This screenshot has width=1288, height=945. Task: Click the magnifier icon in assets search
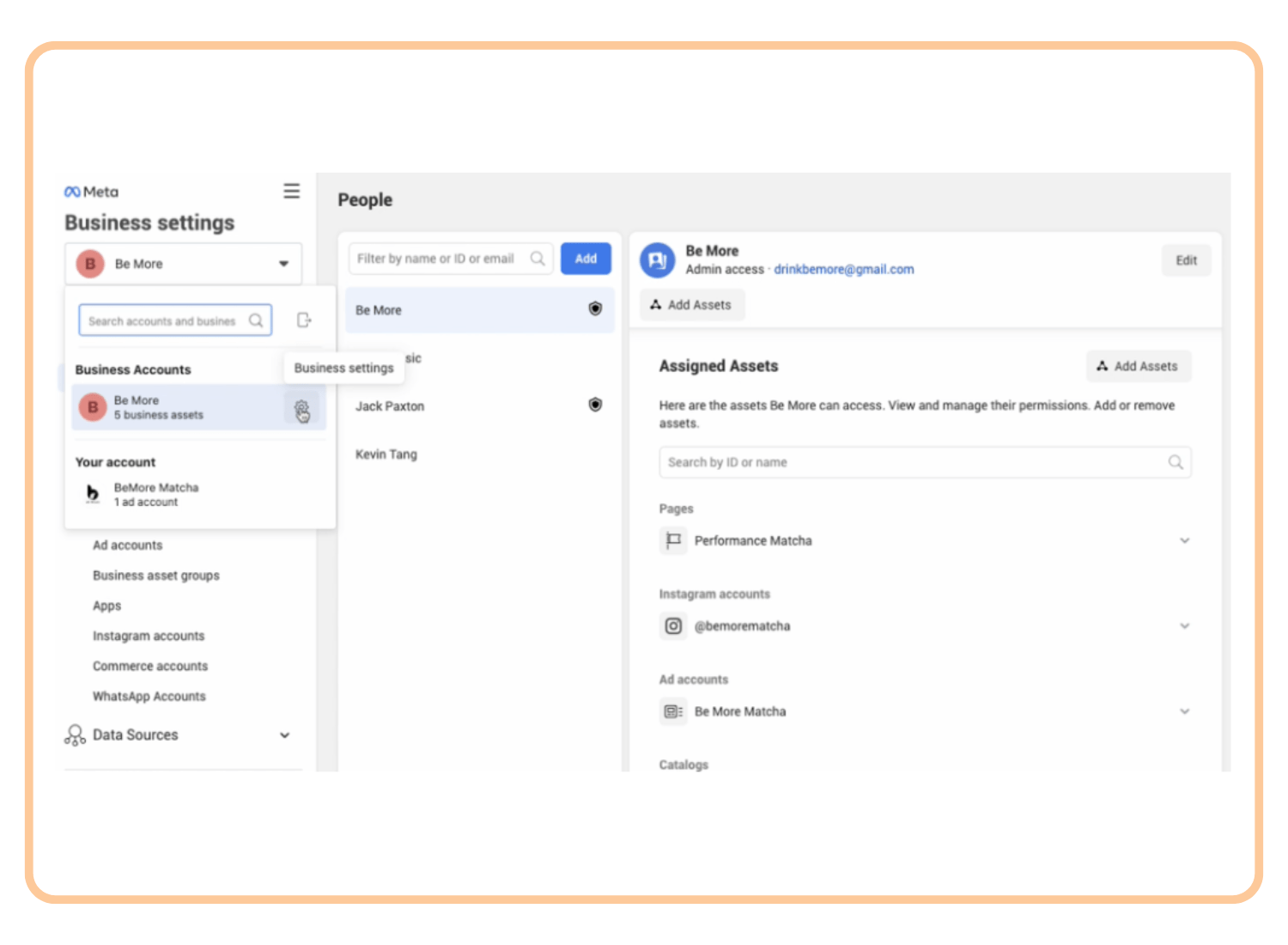tap(1176, 462)
